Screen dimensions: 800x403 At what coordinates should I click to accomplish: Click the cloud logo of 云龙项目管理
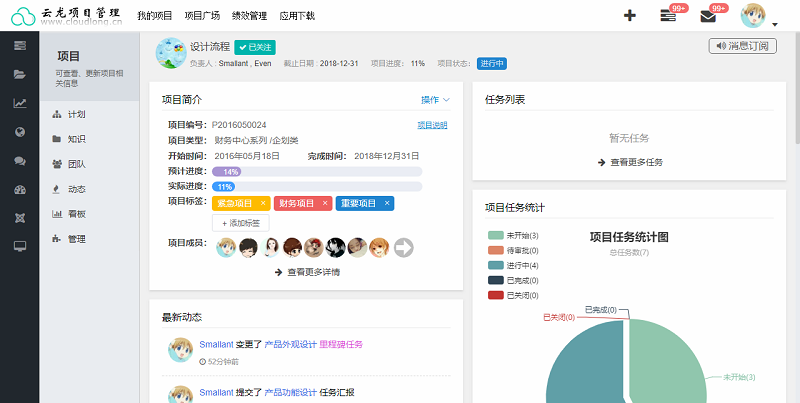pyautogui.click(x=23, y=16)
